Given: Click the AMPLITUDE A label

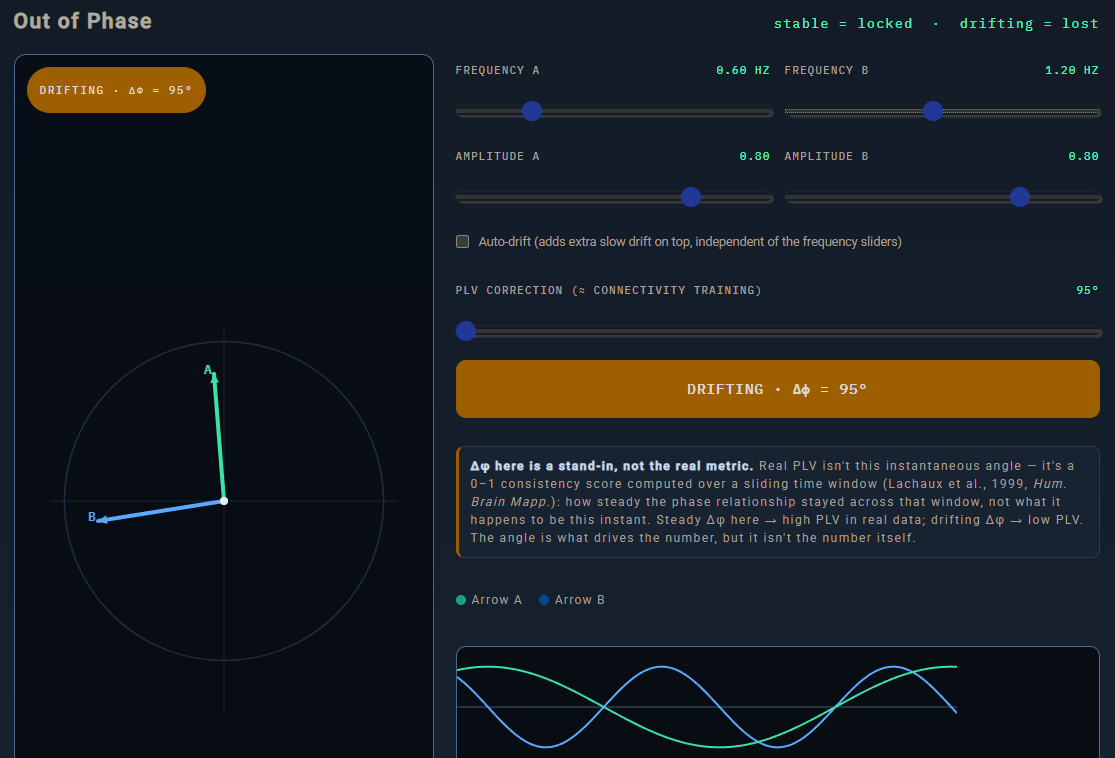Looking at the screenshot, I should [x=497, y=156].
